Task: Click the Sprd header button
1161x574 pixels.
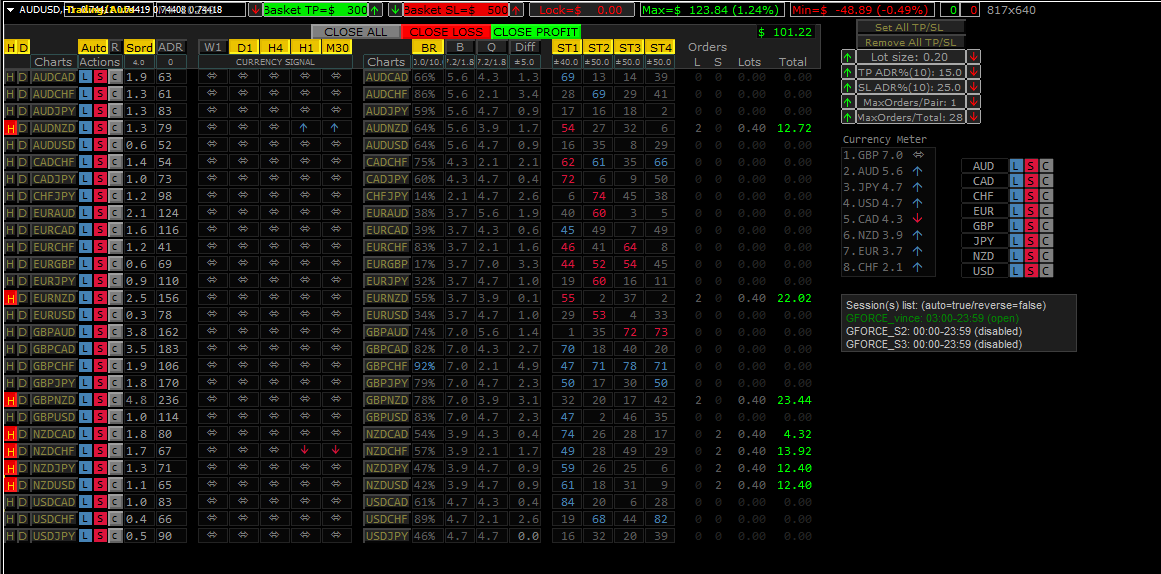Action: click(138, 47)
